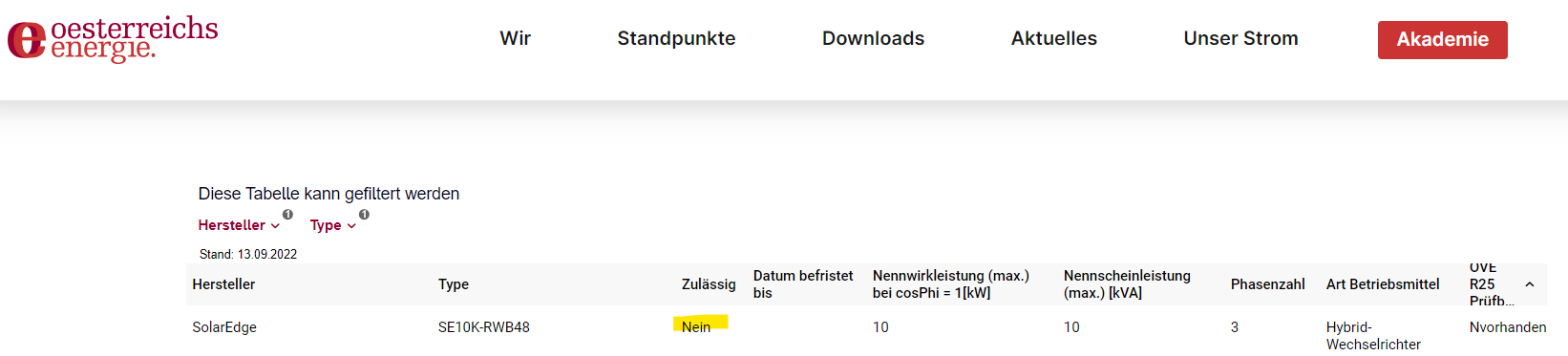
Task: Open the Standpunkte menu
Action: click(x=676, y=38)
